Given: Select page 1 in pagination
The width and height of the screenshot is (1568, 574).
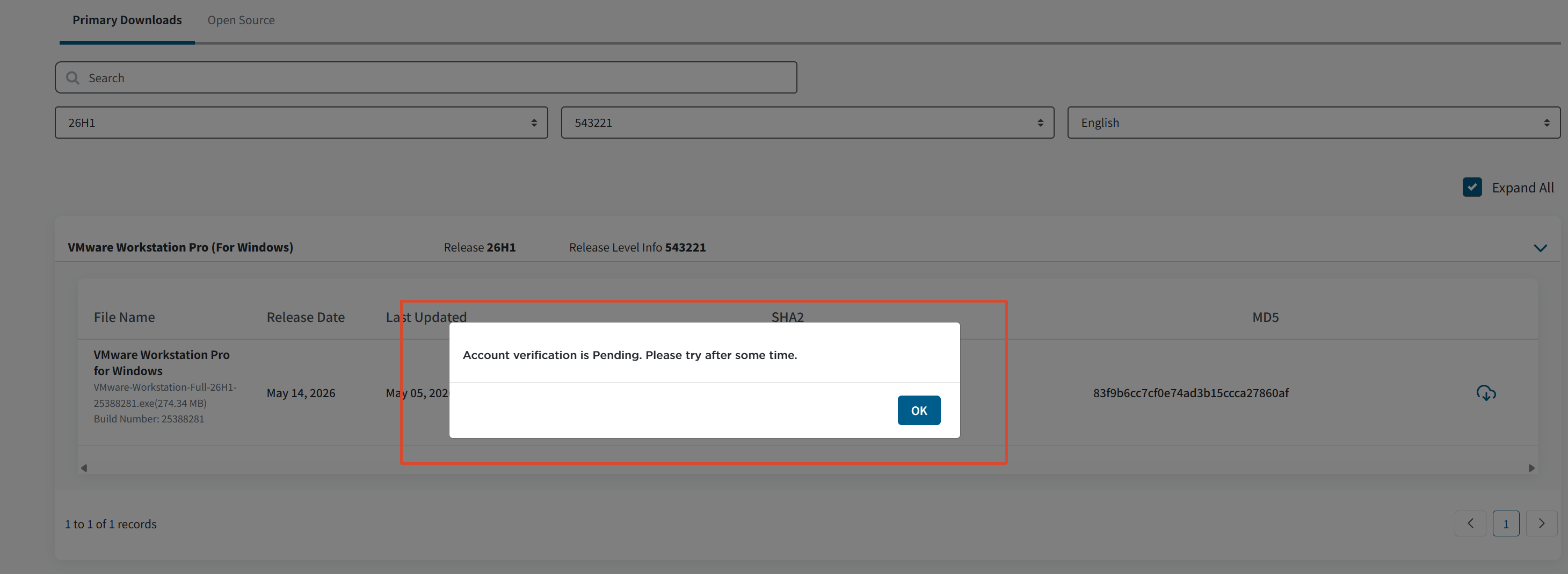Looking at the screenshot, I should pyautogui.click(x=1505, y=523).
